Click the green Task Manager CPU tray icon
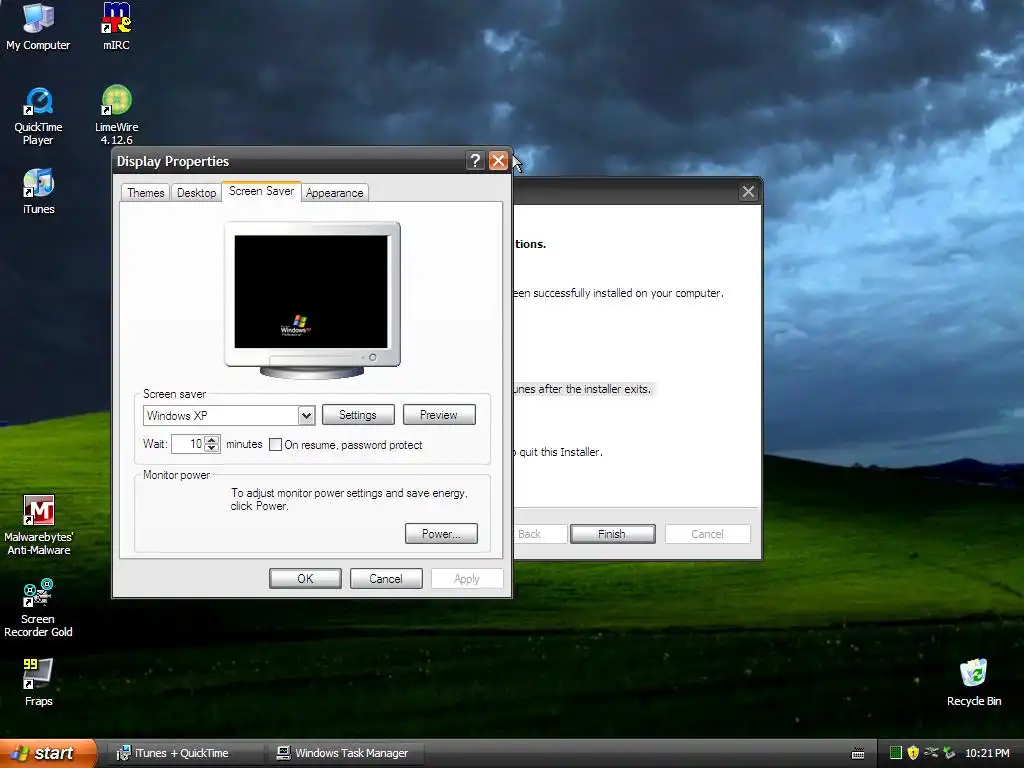The image size is (1024, 768). click(x=896, y=753)
